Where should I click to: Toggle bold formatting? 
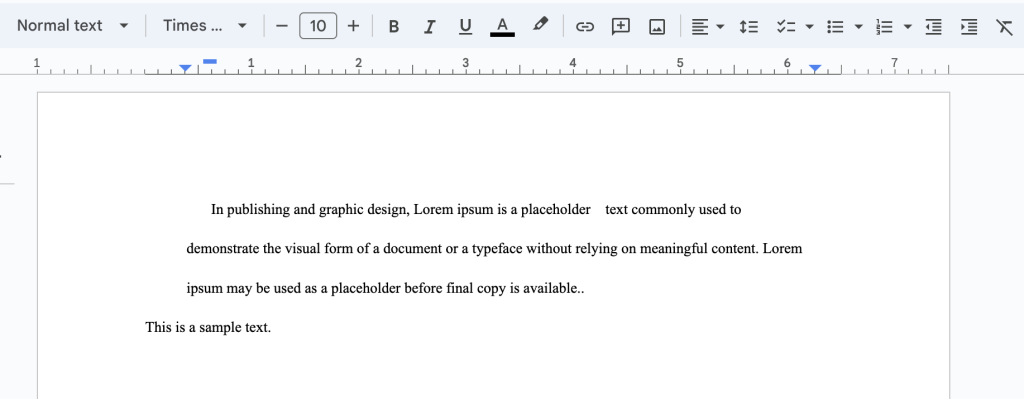click(x=393, y=27)
